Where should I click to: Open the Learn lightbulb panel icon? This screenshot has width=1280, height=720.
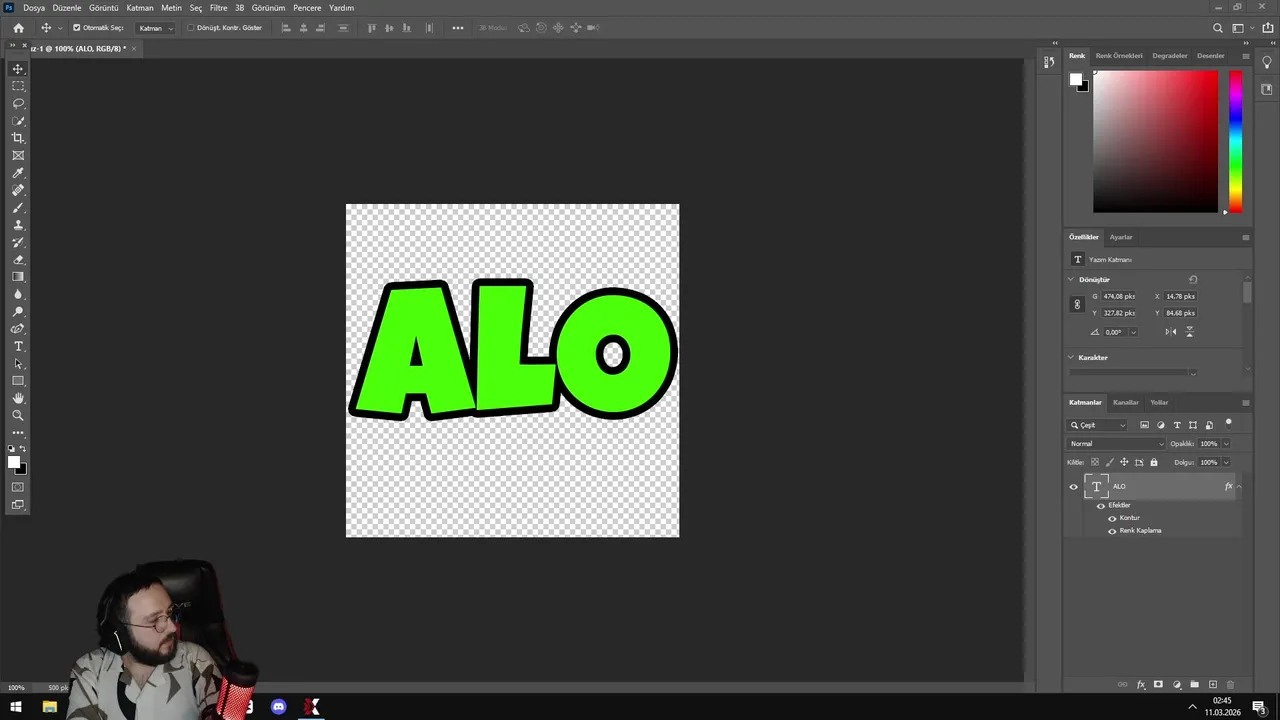(1267, 63)
